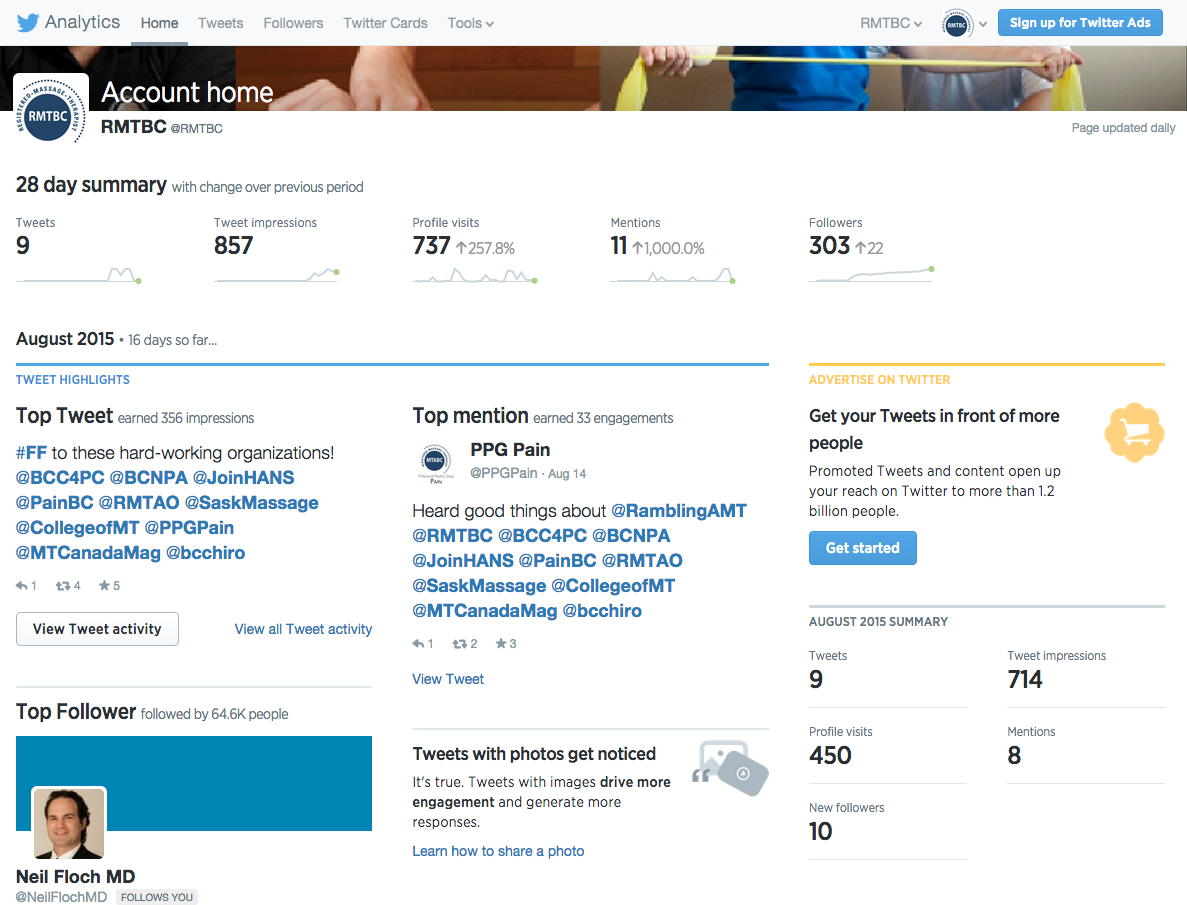
Task: Click the #FF hashtag link
Action: (x=31, y=453)
